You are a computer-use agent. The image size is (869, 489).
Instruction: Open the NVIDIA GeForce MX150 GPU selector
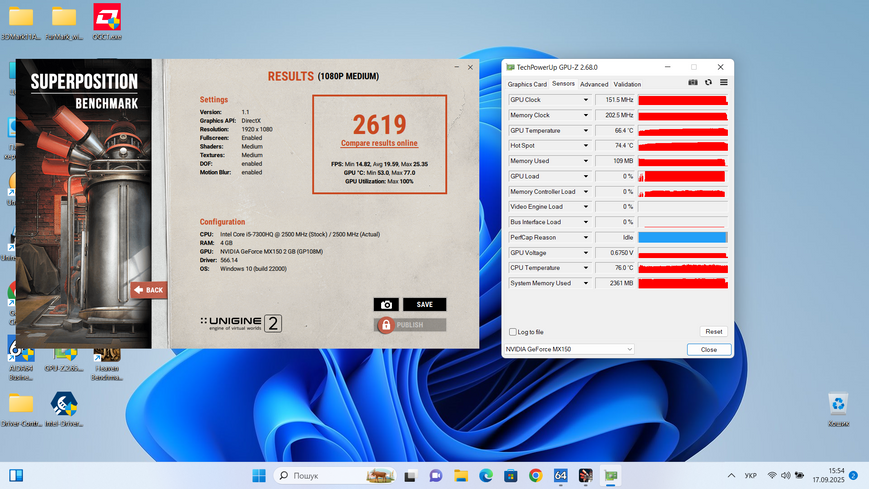tap(569, 349)
